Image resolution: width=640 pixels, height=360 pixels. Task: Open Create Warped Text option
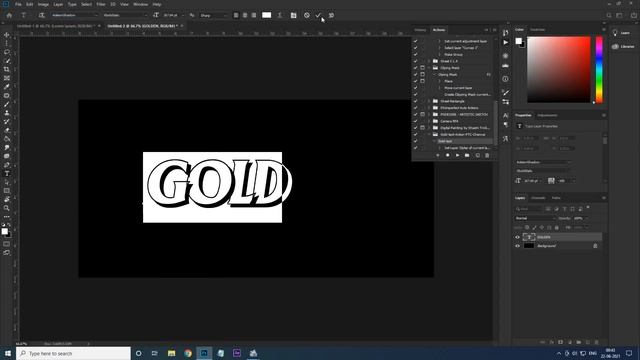pos(280,15)
